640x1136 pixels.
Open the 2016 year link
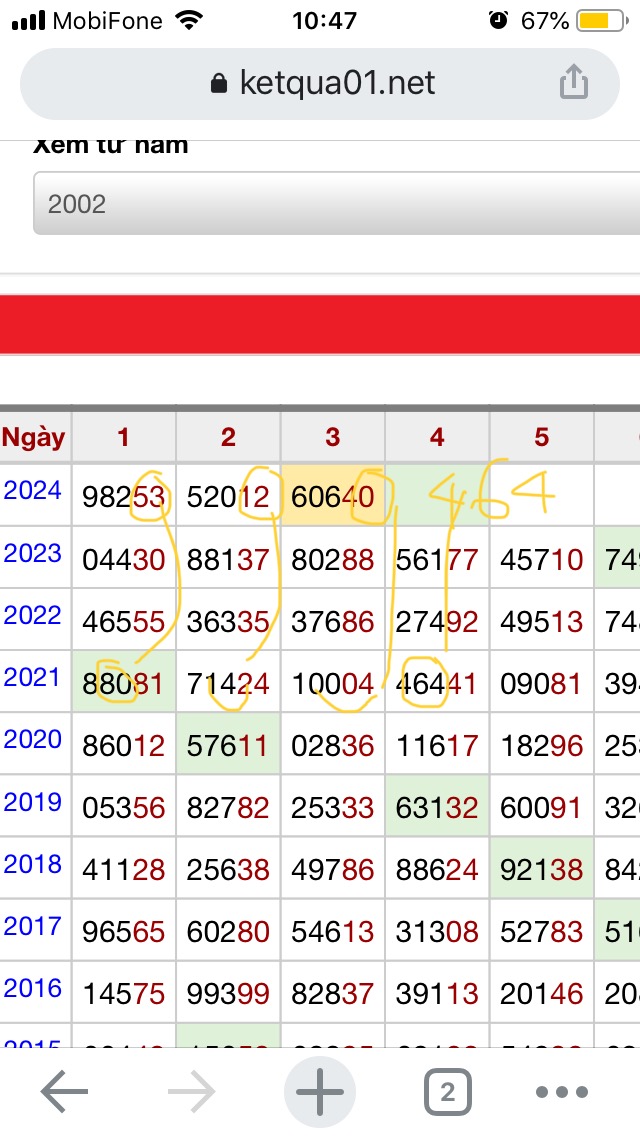click(32, 988)
